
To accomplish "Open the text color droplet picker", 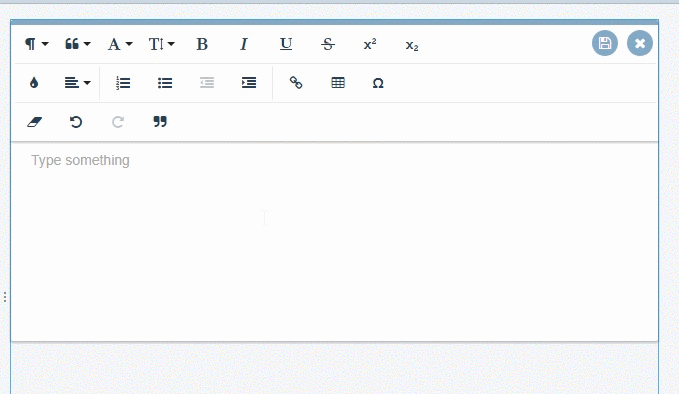I will (x=34, y=83).
